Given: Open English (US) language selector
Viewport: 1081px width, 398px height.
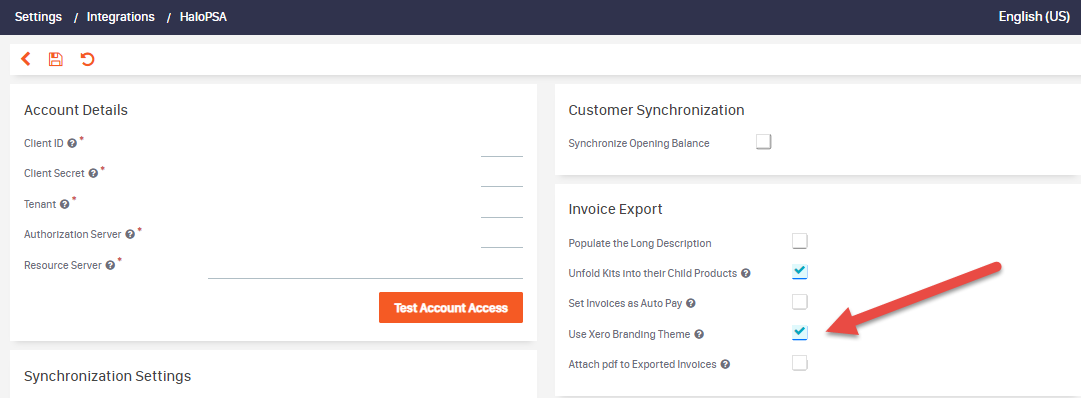Looking at the screenshot, I should [1034, 17].
